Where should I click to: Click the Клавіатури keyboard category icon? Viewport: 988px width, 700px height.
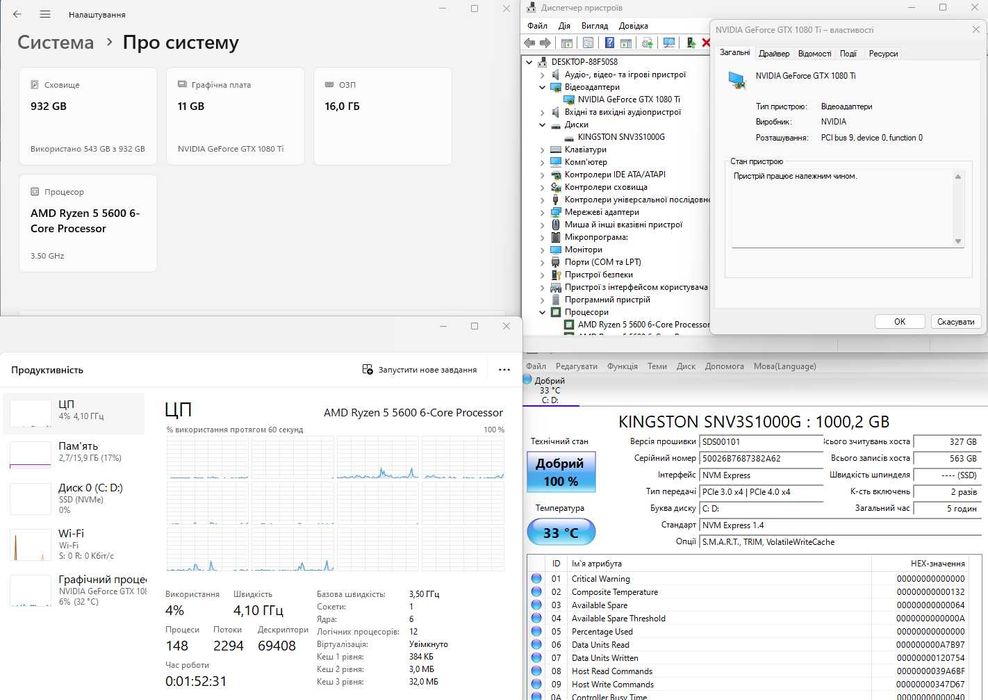(x=555, y=149)
